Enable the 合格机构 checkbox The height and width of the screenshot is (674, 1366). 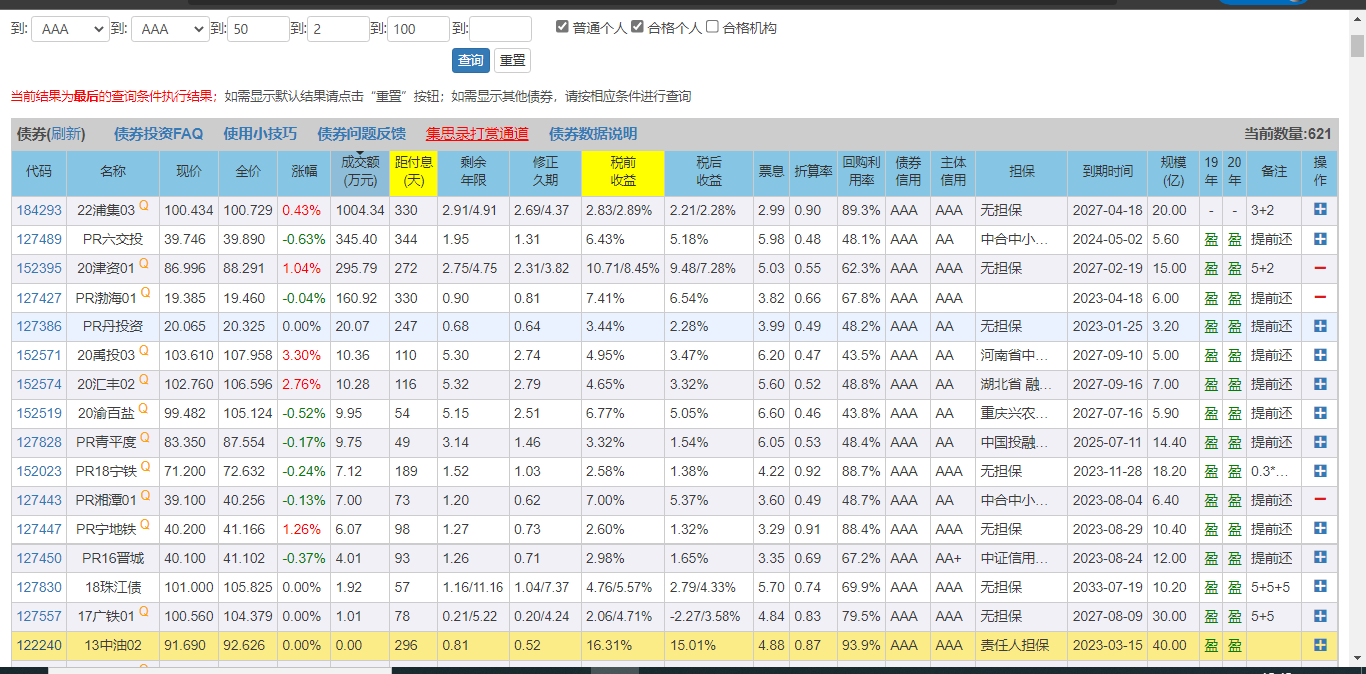(712, 27)
